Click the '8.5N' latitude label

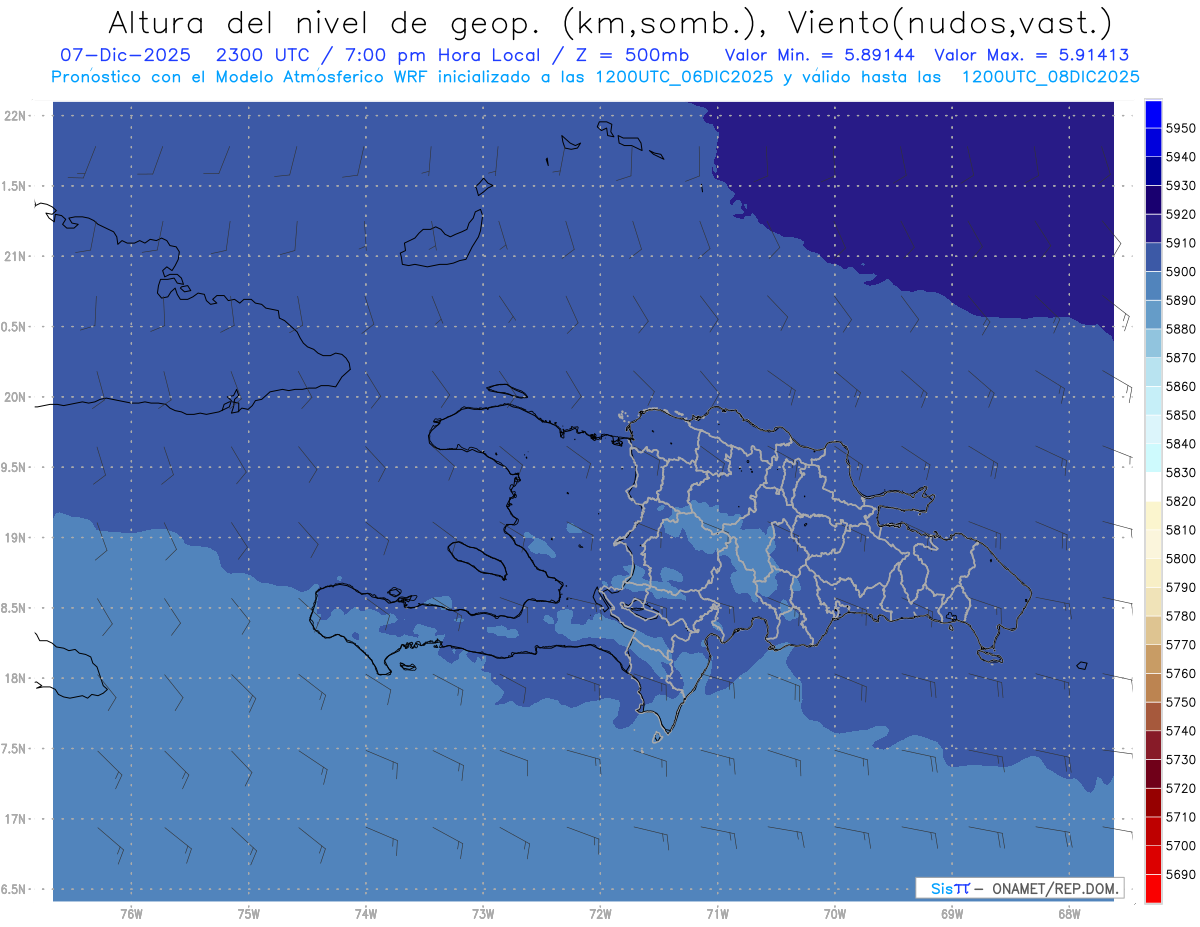tap(14, 608)
